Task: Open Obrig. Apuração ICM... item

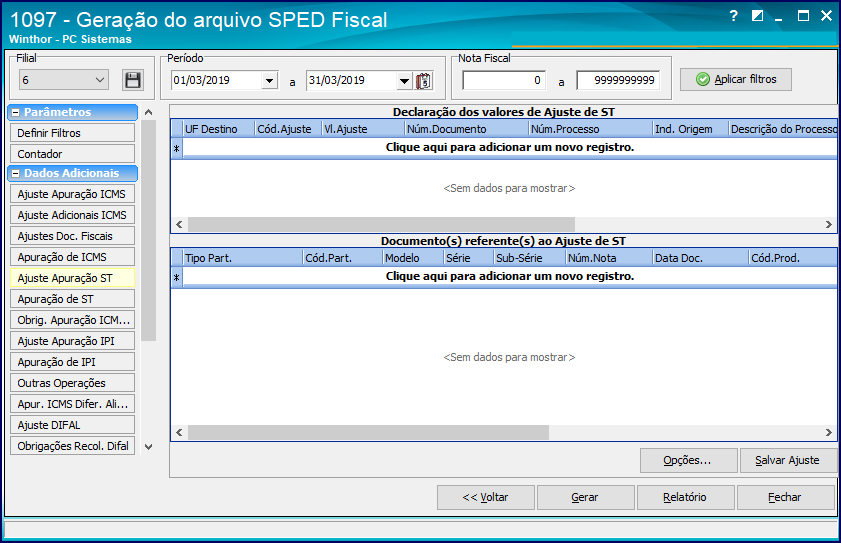Action: pyautogui.click(x=72, y=320)
